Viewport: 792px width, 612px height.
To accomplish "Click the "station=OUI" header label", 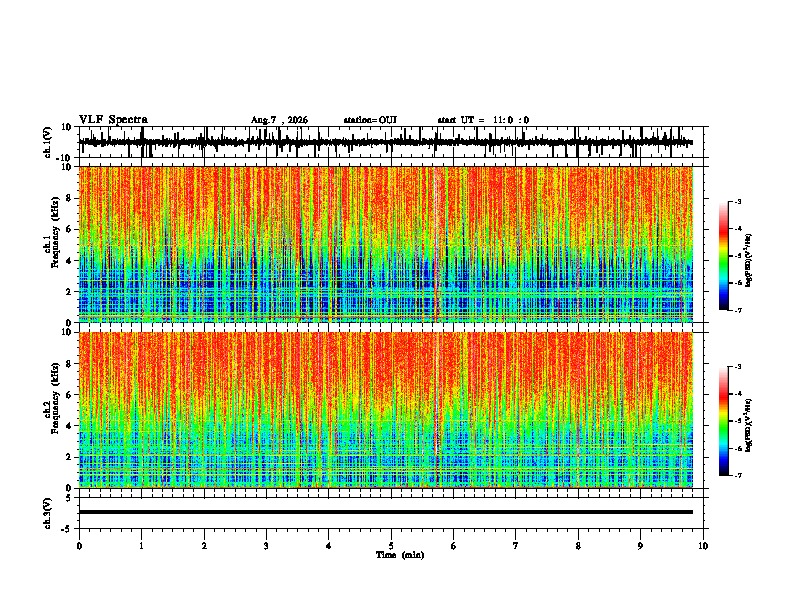I will coord(370,120).
